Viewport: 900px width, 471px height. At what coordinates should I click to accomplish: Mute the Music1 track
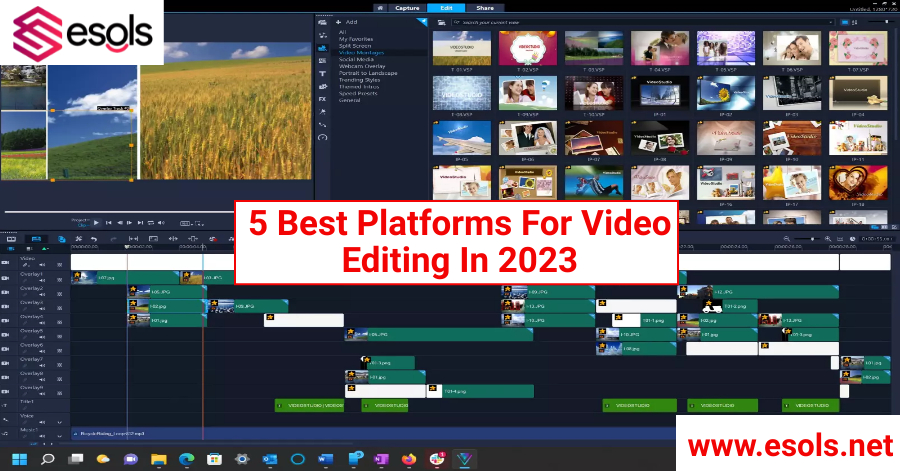tap(42, 435)
